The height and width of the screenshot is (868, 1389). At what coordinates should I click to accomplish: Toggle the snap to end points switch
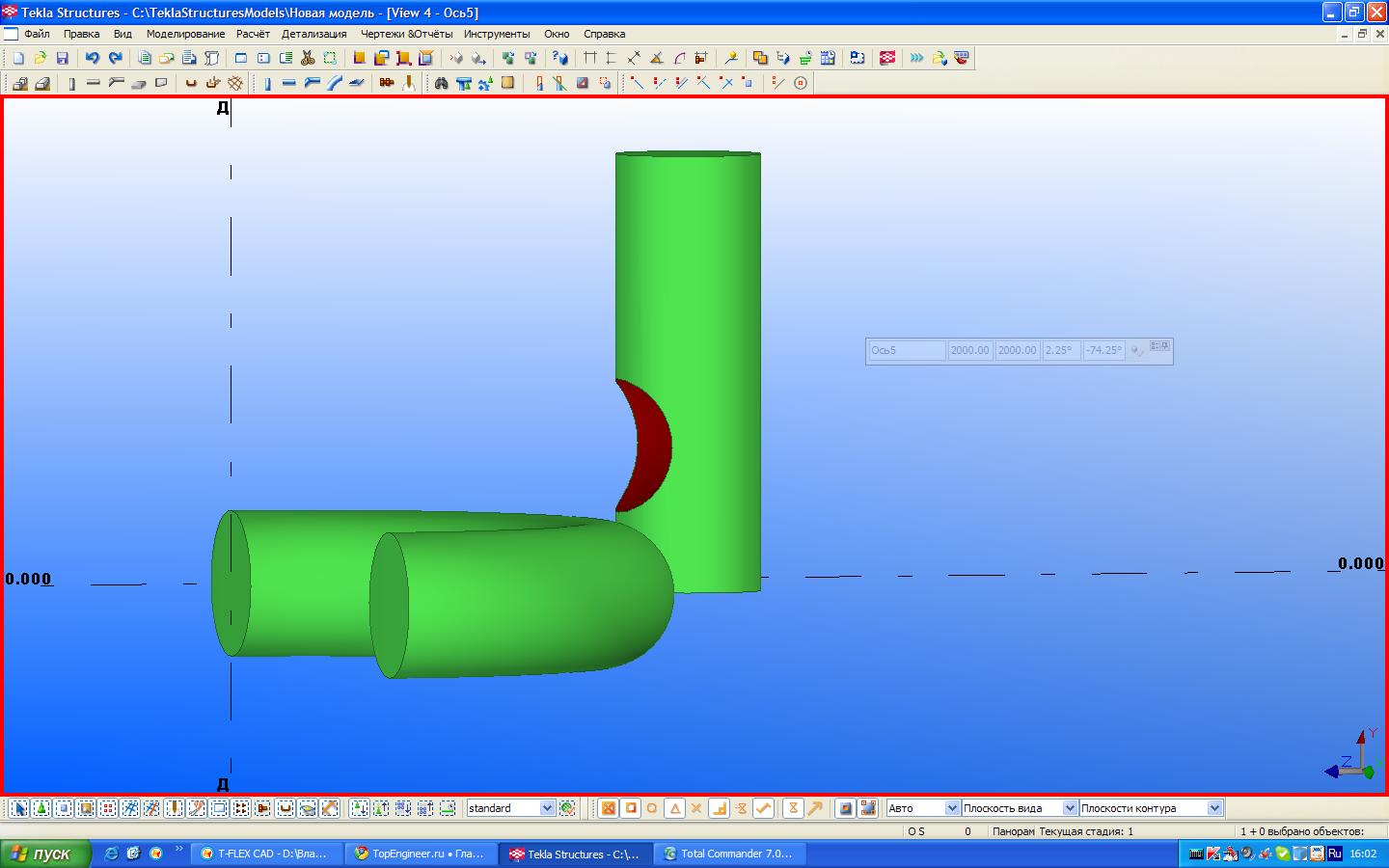631,808
